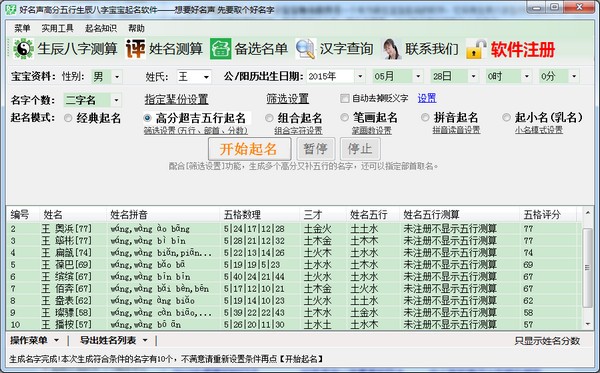This screenshot has height=373, width=600.
Task: Open 软件注册 red text
Action: coord(523,49)
